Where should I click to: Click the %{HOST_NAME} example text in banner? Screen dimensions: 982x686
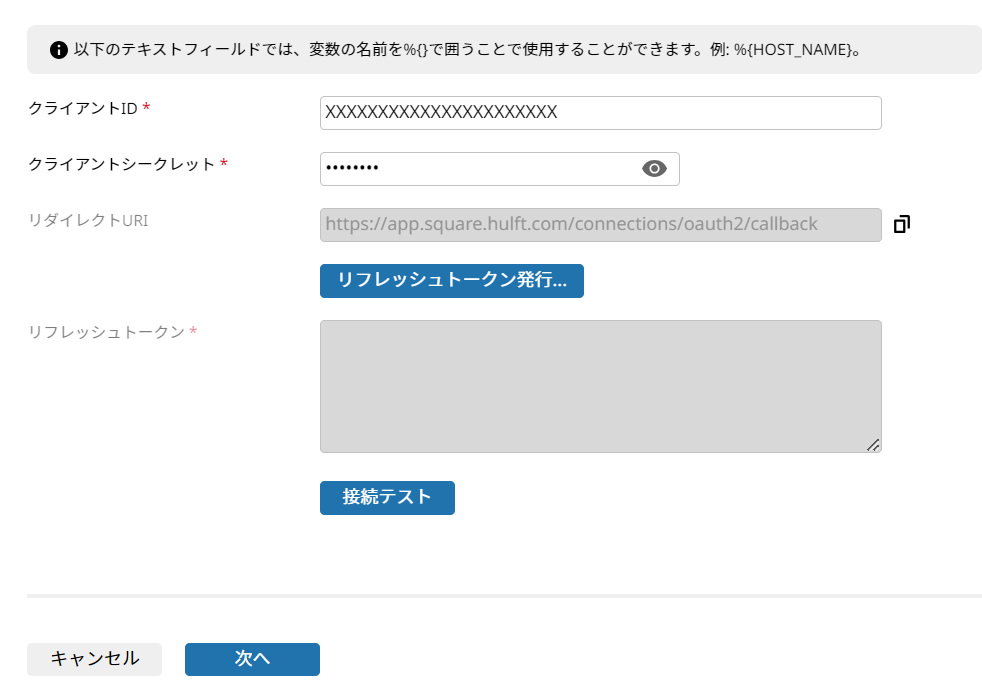tap(793, 50)
